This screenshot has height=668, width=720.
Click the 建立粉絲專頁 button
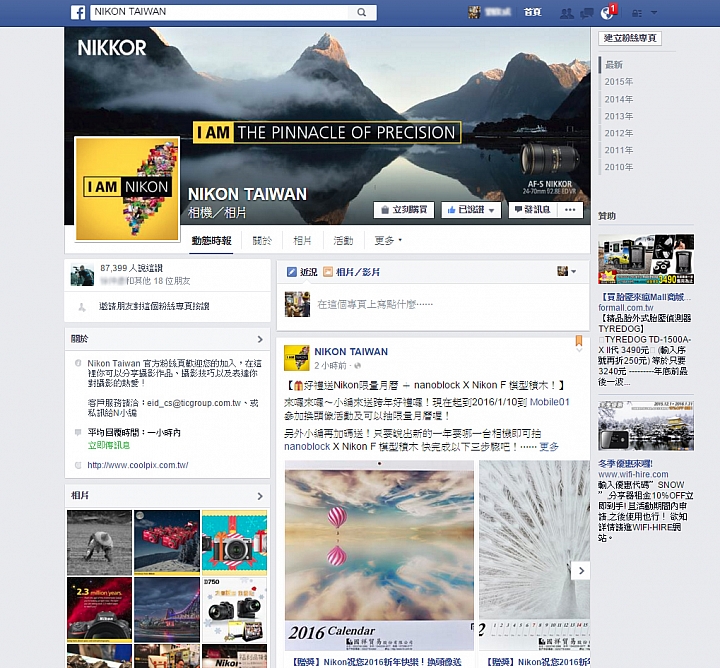(x=630, y=38)
